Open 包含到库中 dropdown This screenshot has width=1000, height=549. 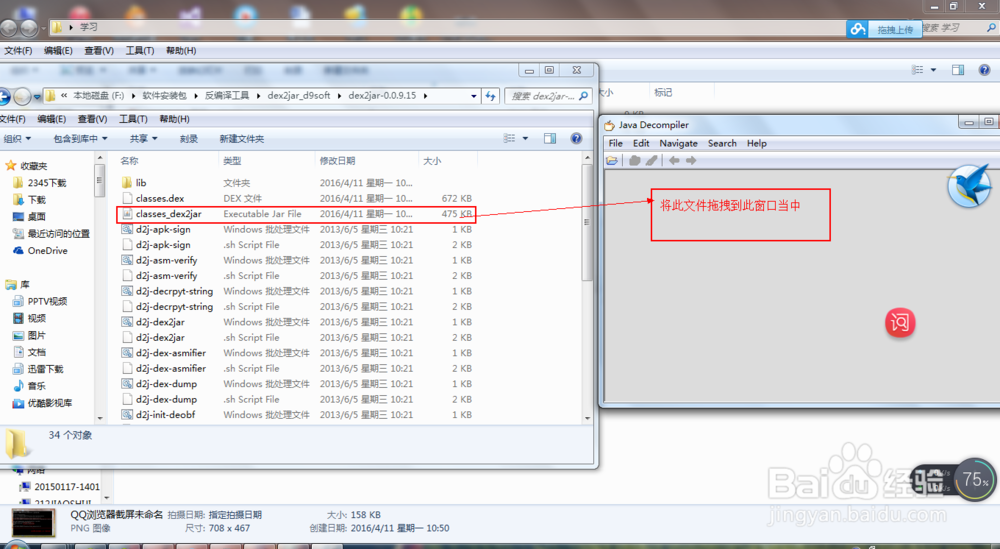(80, 138)
